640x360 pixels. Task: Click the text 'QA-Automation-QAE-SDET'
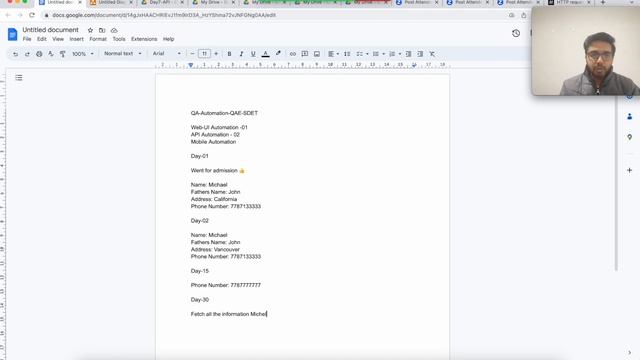(x=224, y=113)
